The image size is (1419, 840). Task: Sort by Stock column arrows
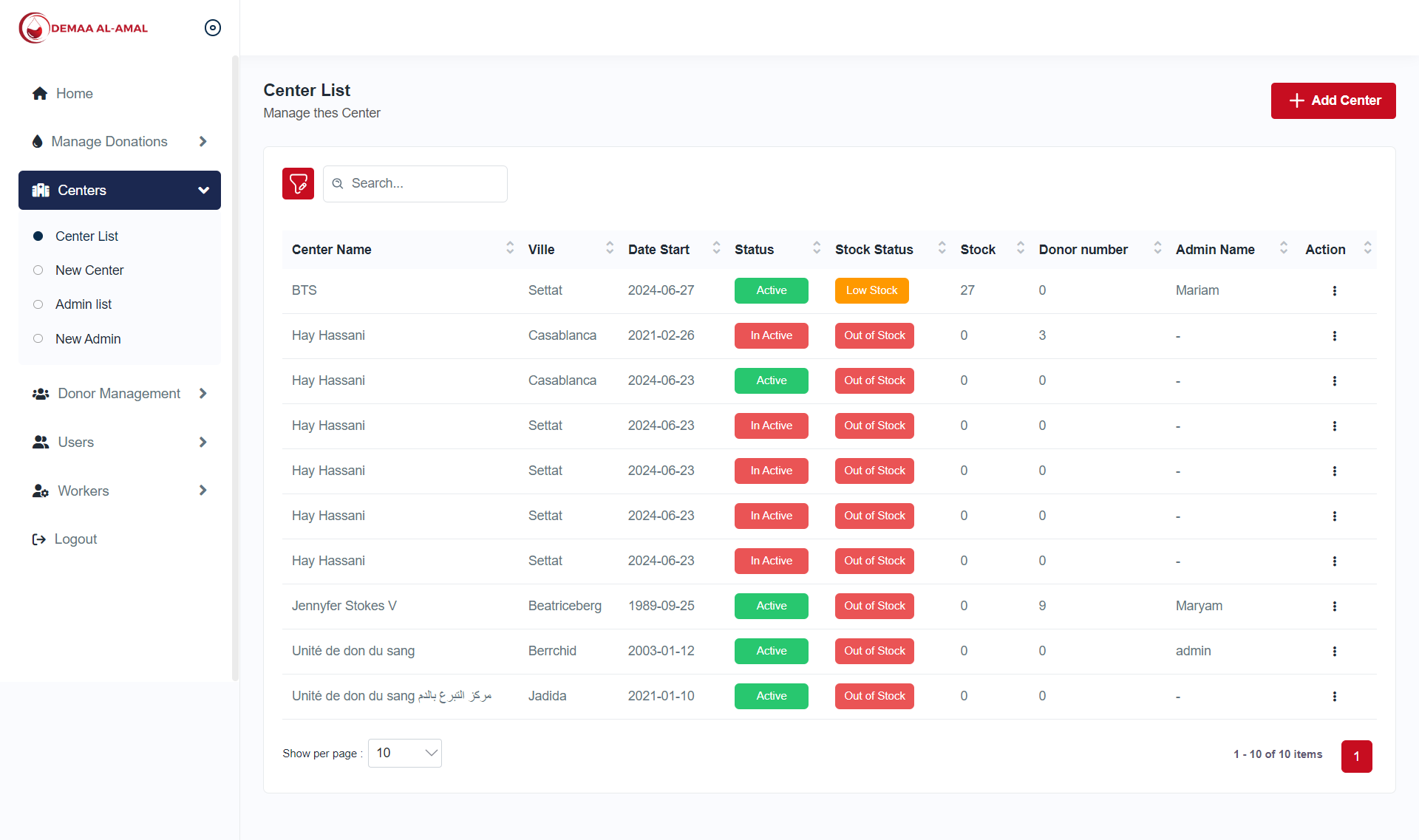pos(1021,248)
